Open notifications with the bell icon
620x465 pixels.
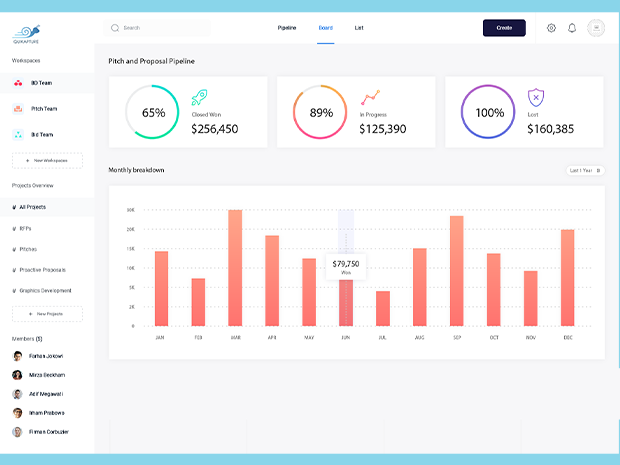(572, 28)
